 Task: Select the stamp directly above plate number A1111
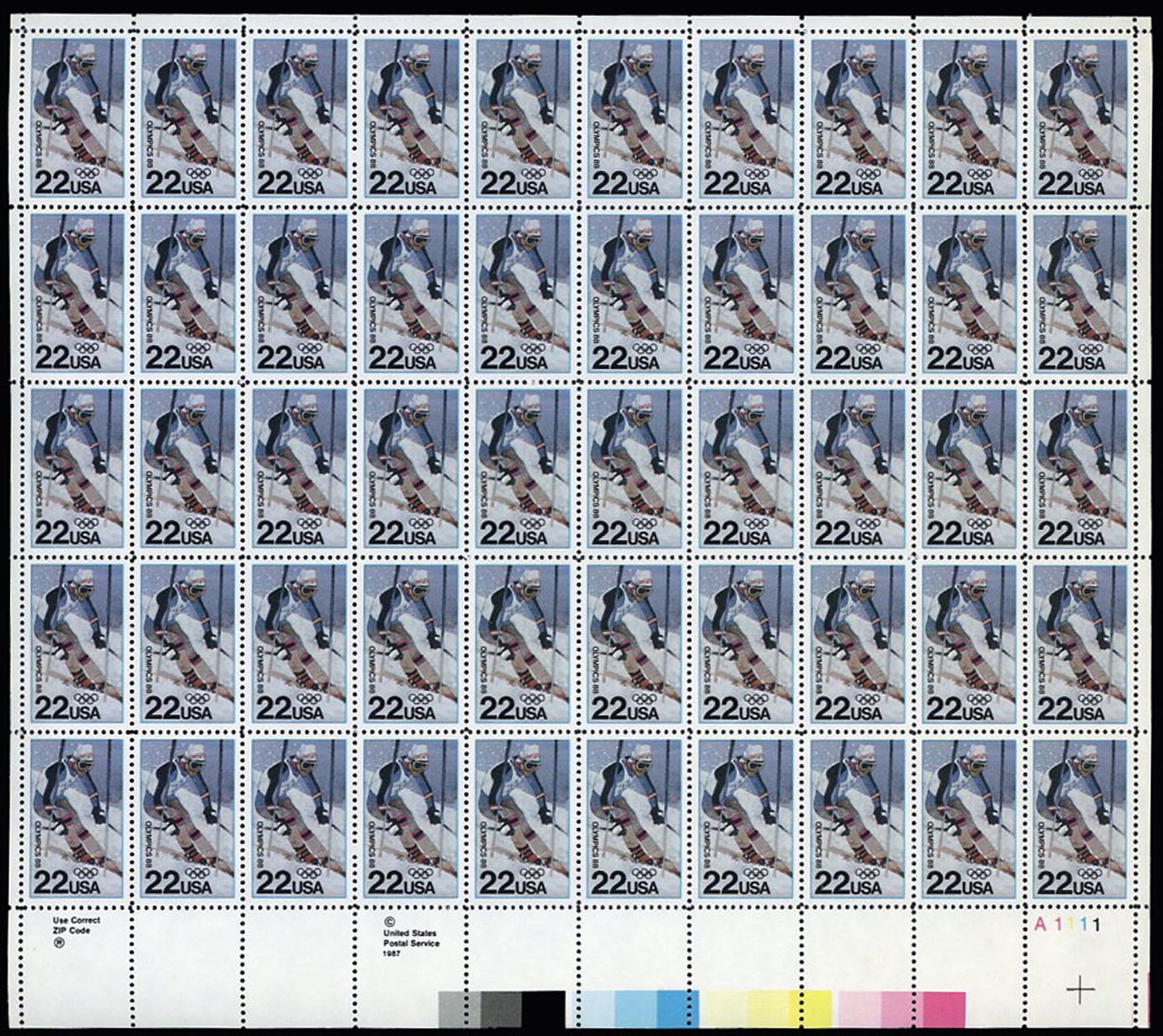click(x=1079, y=819)
